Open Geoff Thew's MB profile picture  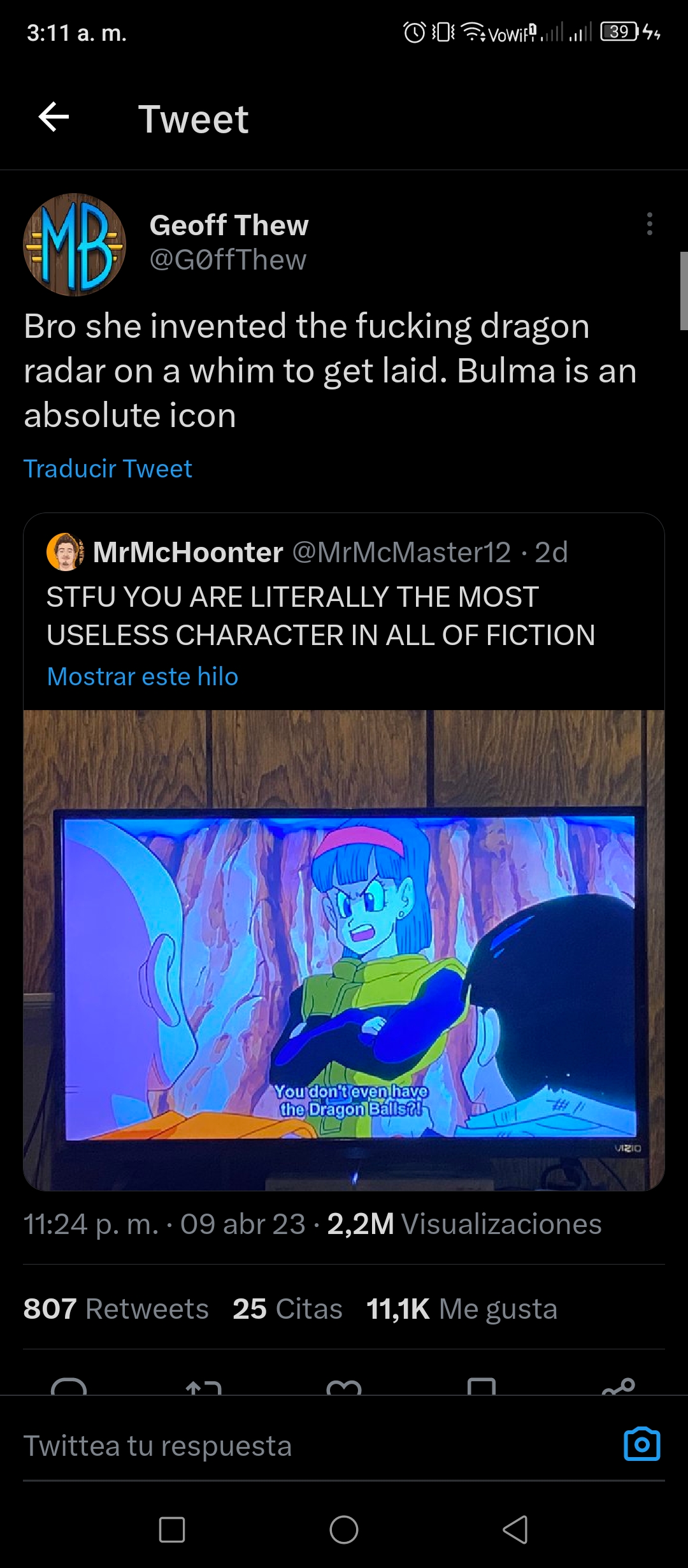tap(75, 245)
